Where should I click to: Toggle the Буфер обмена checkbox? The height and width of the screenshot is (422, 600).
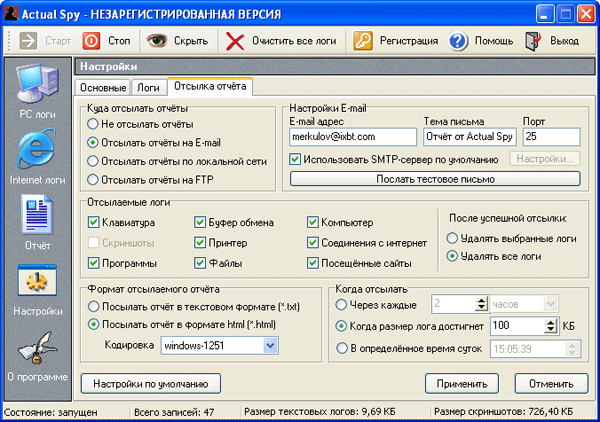200,222
